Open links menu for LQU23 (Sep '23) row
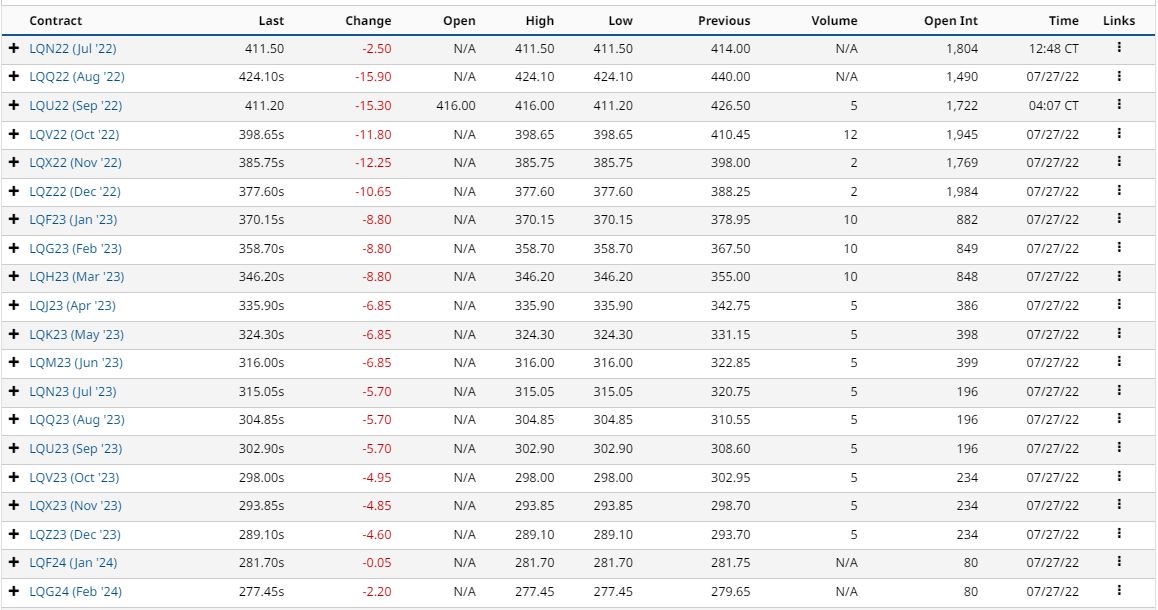1158x610 pixels. tap(1119, 448)
